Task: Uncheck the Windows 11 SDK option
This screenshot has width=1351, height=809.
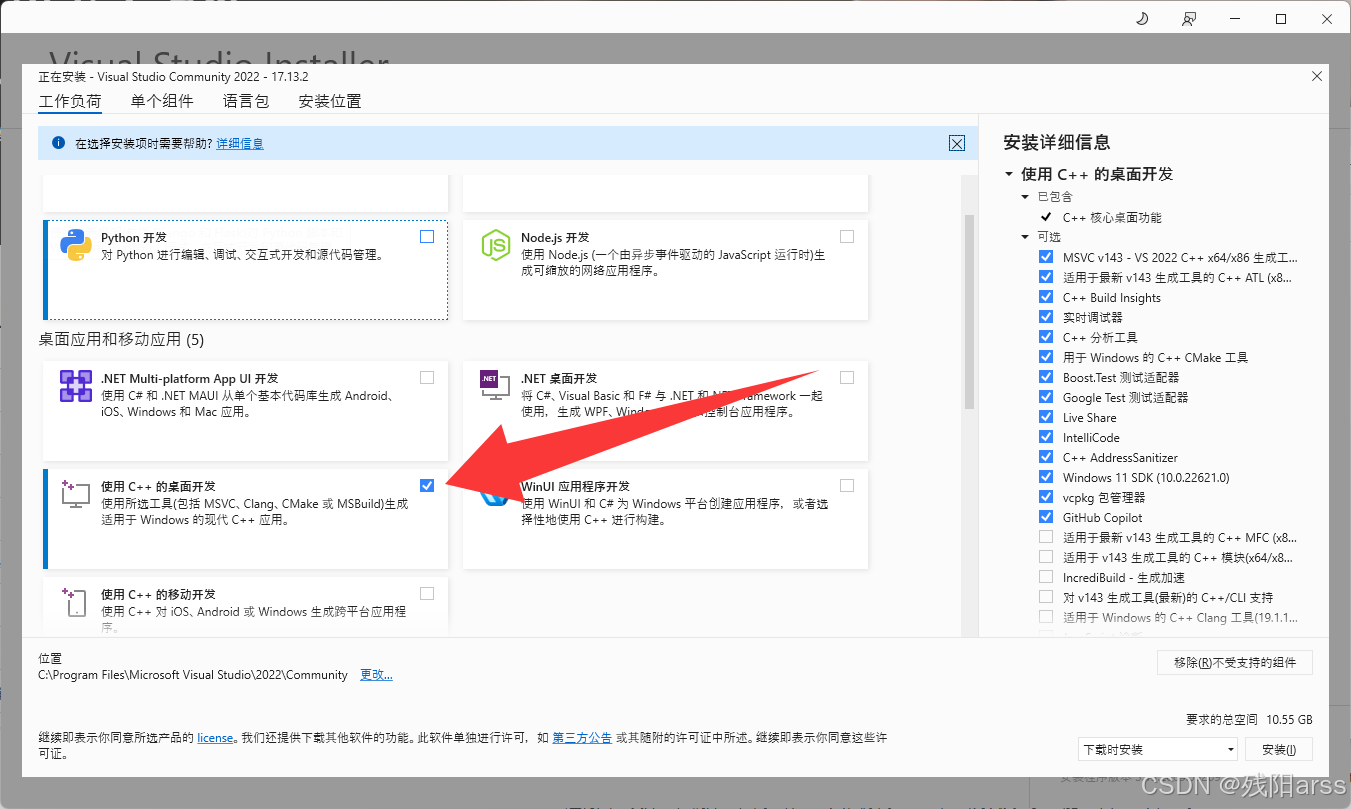Action: (x=1046, y=477)
